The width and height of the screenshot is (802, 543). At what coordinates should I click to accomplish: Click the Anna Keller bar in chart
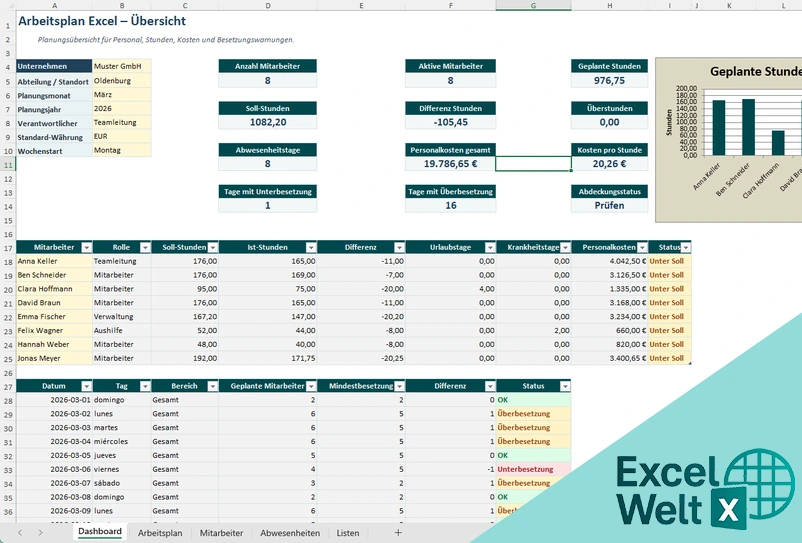pyautogui.click(x=719, y=128)
